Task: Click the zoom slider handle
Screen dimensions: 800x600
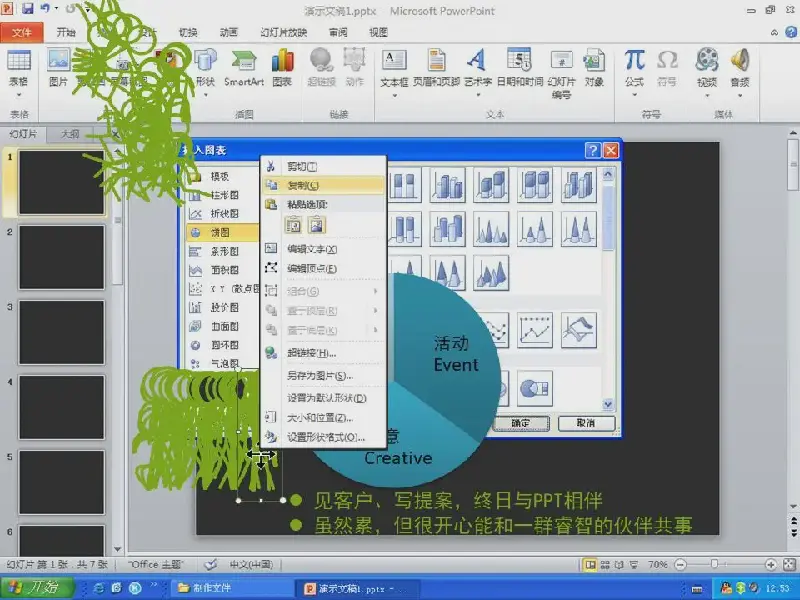Action: (x=714, y=564)
